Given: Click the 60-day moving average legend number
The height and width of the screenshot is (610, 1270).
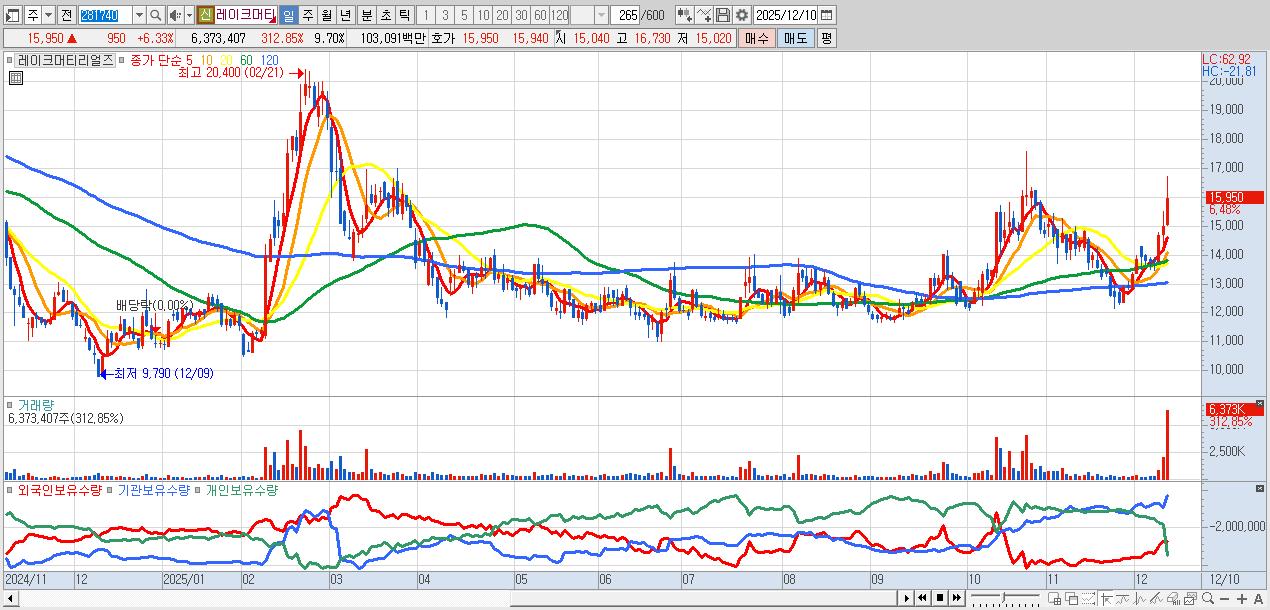Looking at the screenshot, I should [x=246, y=60].
